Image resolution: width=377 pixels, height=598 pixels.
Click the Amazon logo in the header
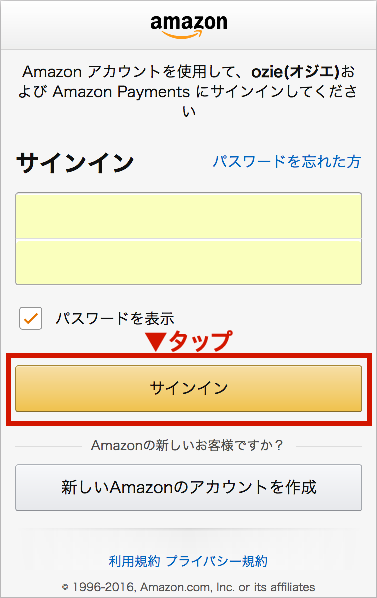tap(189, 26)
